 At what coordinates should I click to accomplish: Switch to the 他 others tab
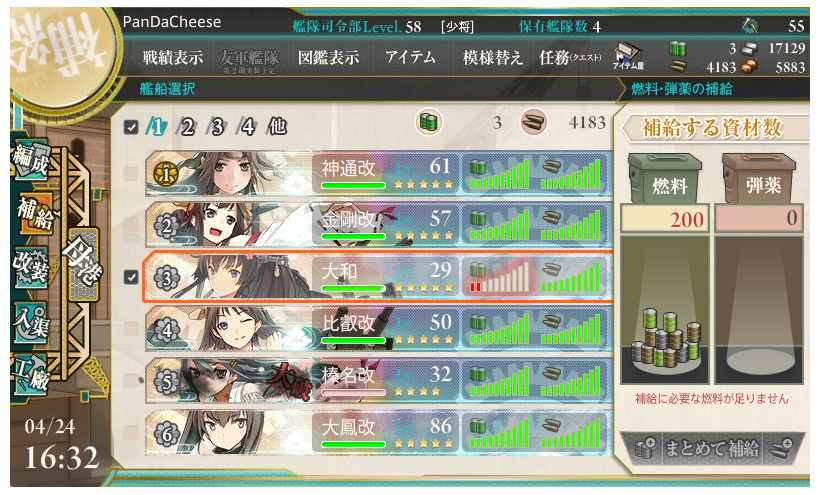point(277,126)
